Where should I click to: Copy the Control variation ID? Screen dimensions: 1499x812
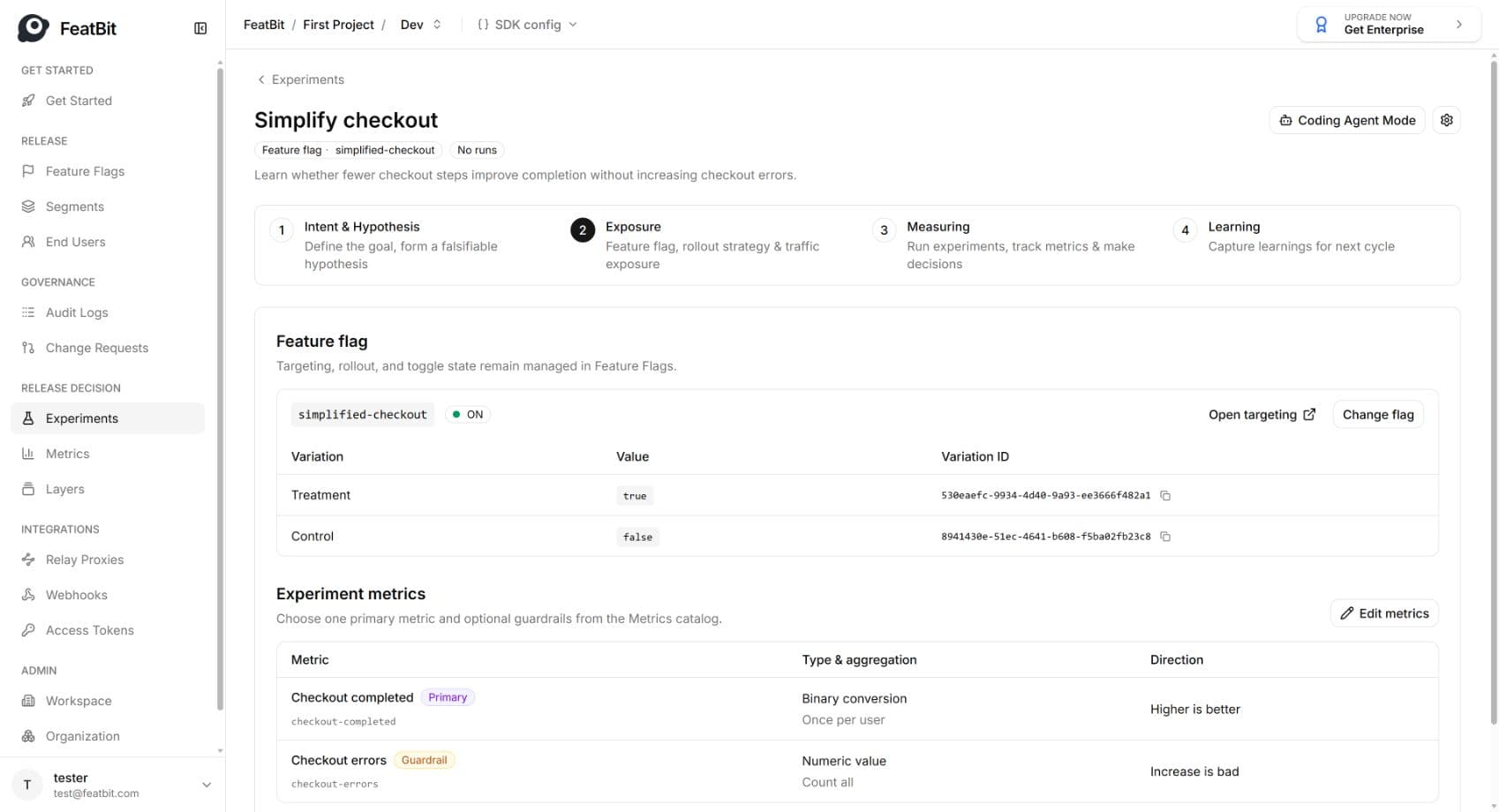(1165, 537)
